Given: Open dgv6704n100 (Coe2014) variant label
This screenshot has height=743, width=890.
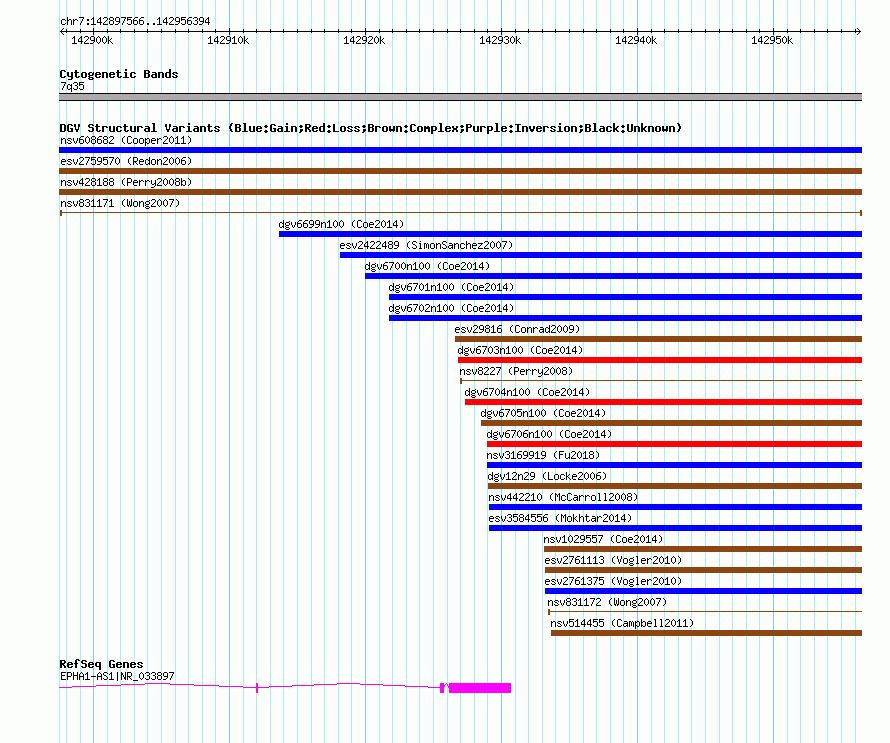Looking at the screenshot, I should pyautogui.click(x=527, y=392).
